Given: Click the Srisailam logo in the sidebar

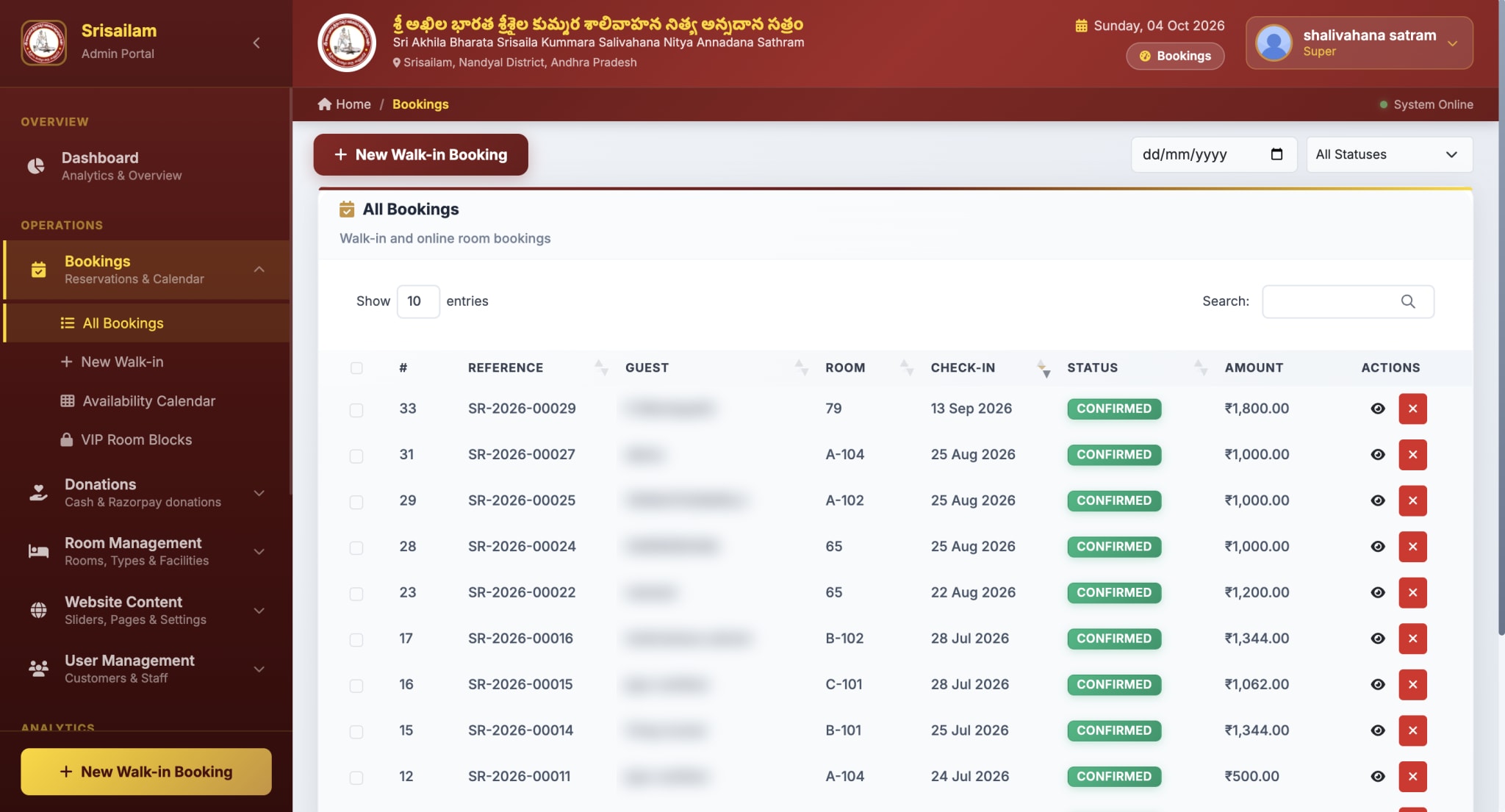Looking at the screenshot, I should tap(44, 43).
